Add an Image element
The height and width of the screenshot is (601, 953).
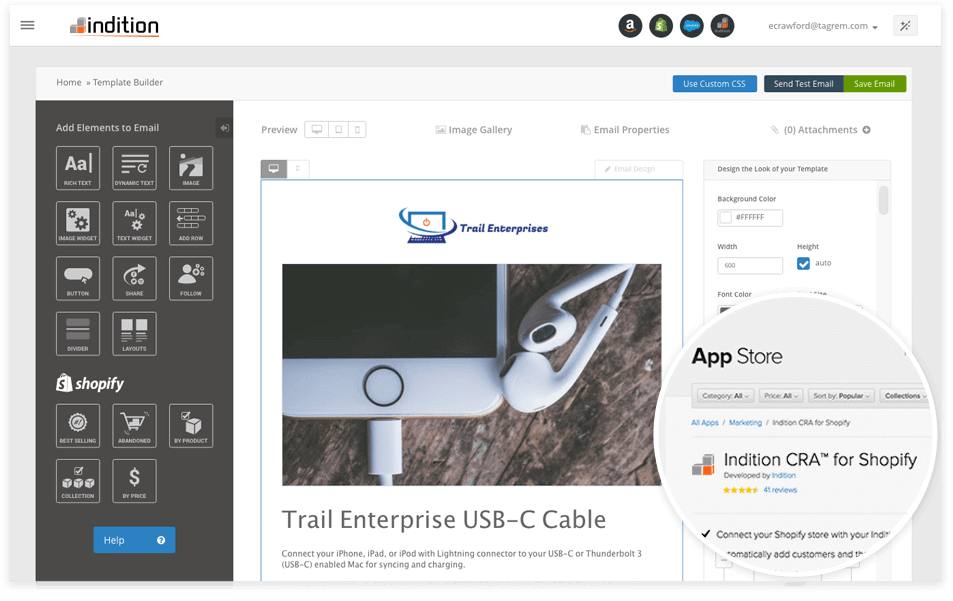(191, 168)
